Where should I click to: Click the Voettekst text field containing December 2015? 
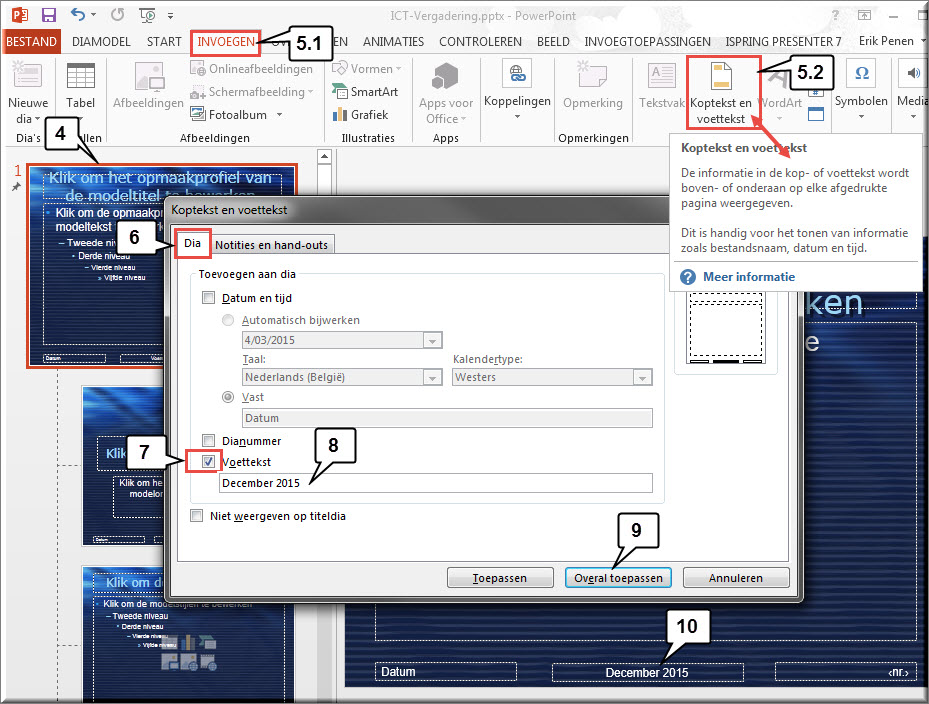point(436,483)
